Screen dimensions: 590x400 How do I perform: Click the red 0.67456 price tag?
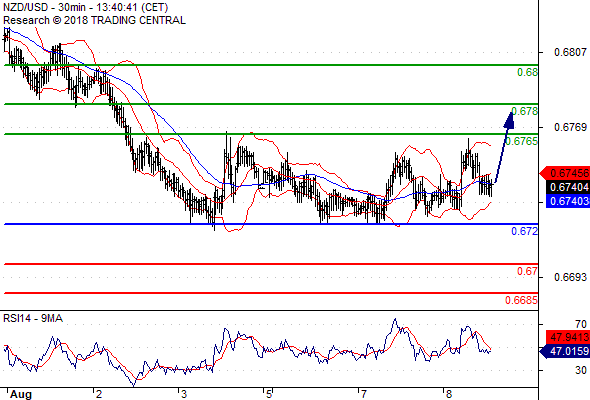click(564, 173)
